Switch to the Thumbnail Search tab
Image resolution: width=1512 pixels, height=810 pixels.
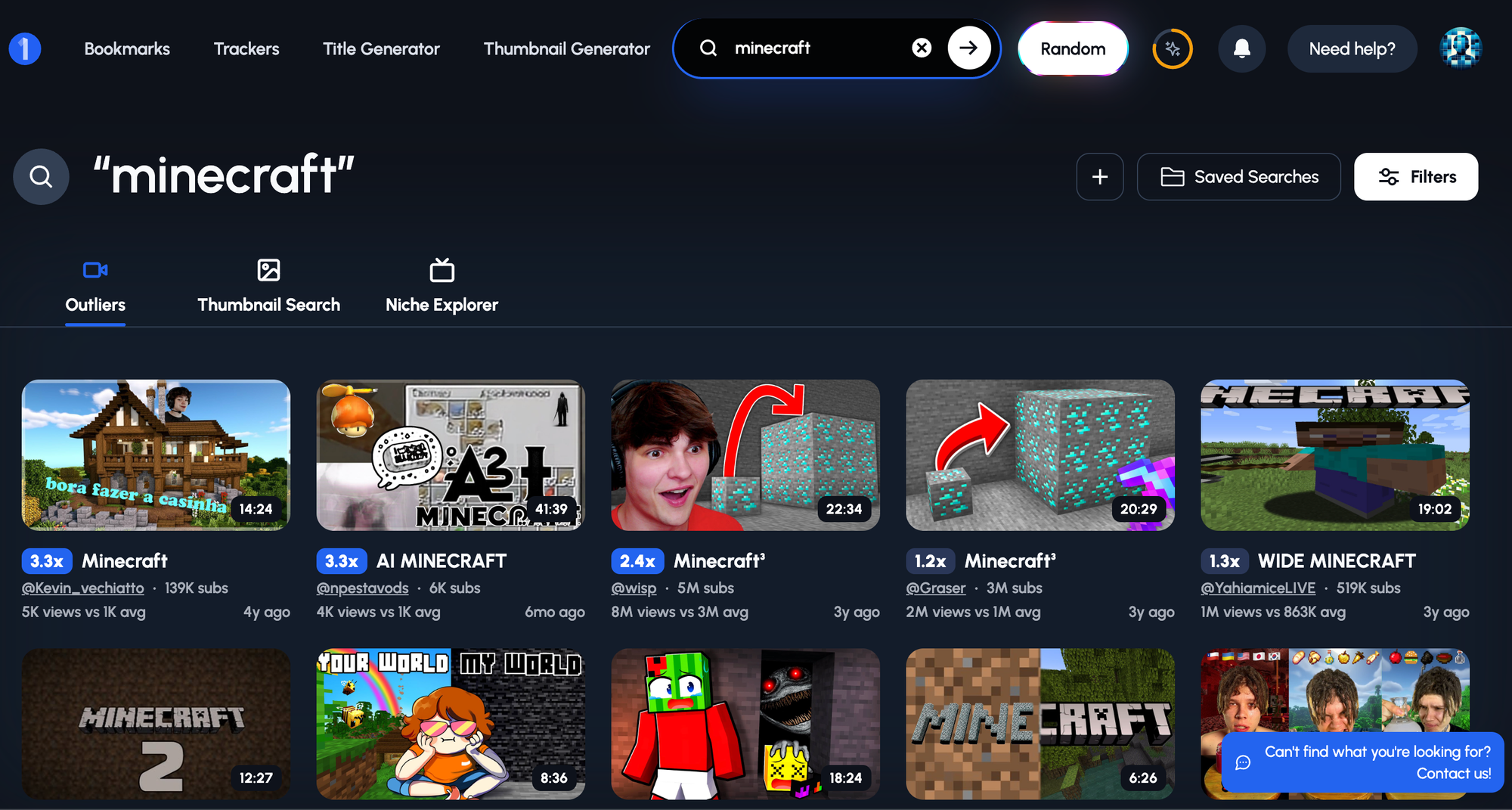(268, 287)
